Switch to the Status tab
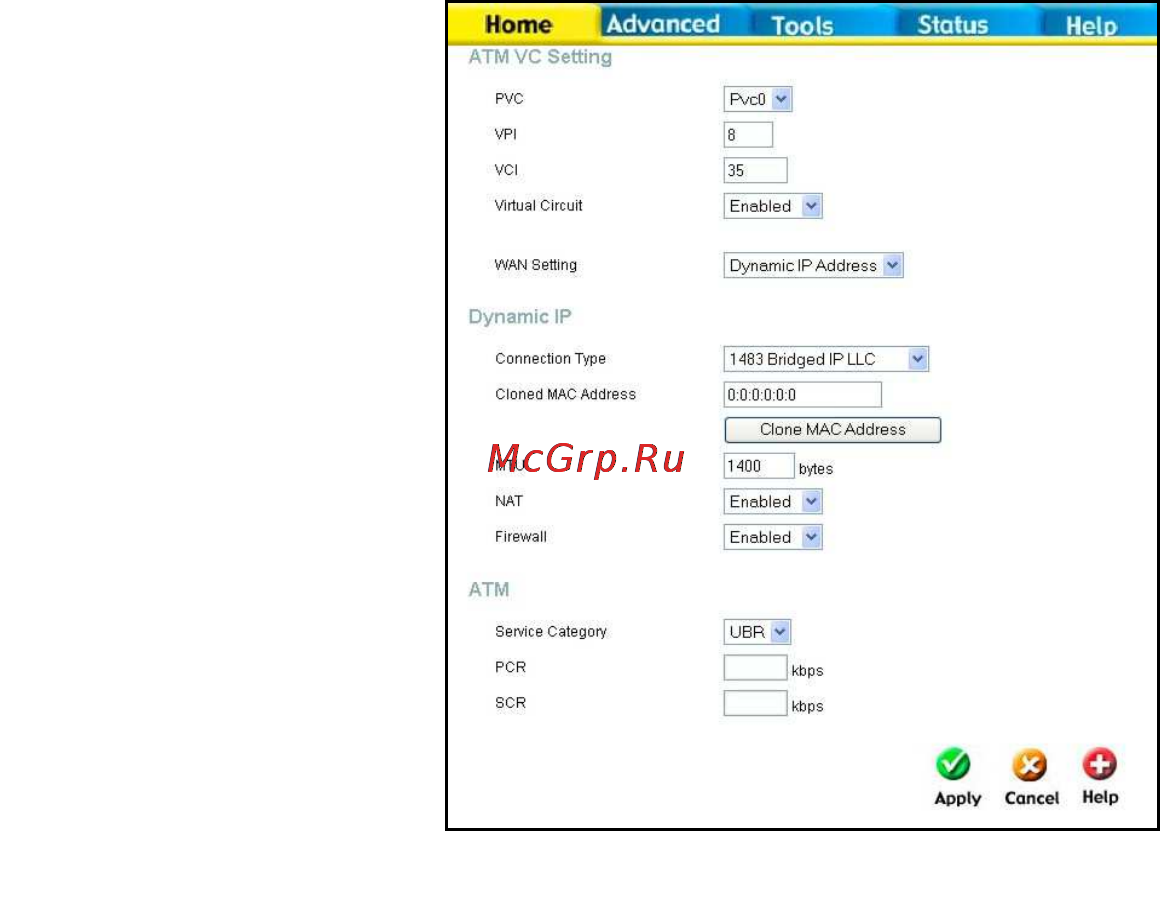 pyautogui.click(x=952, y=25)
